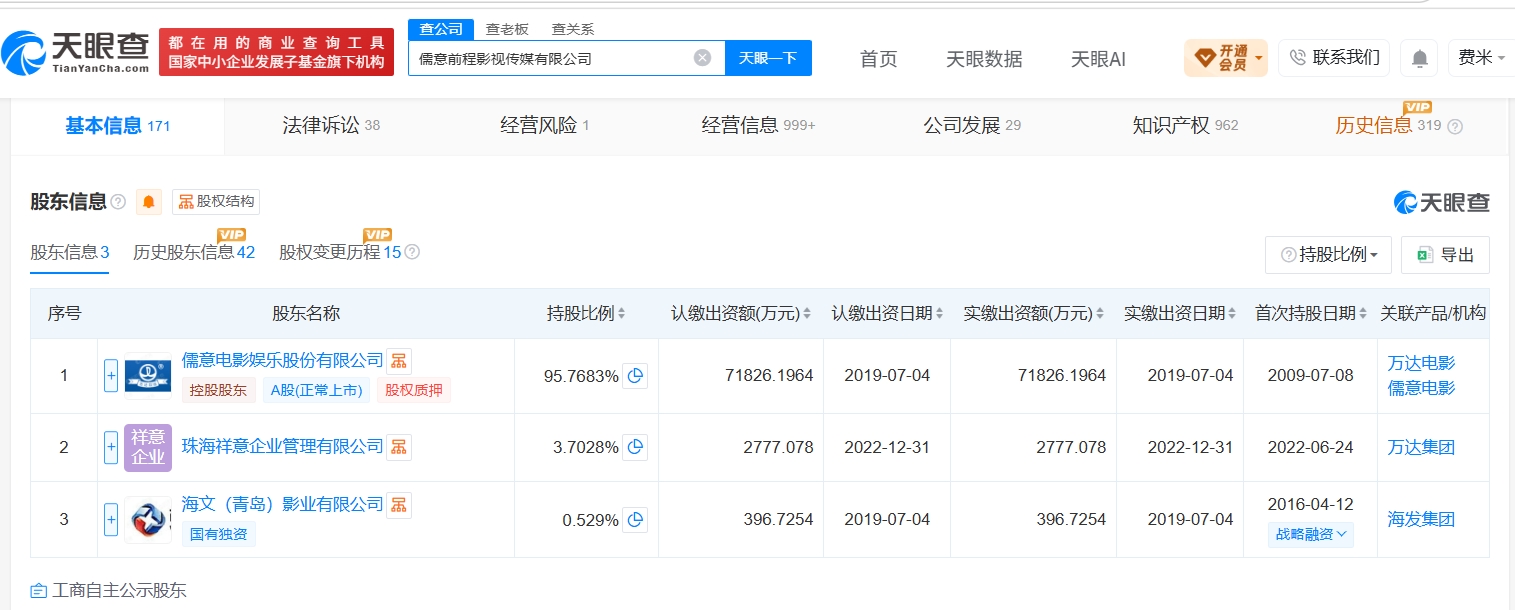Switch to the 法律诉讼 tab

(x=331, y=125)
